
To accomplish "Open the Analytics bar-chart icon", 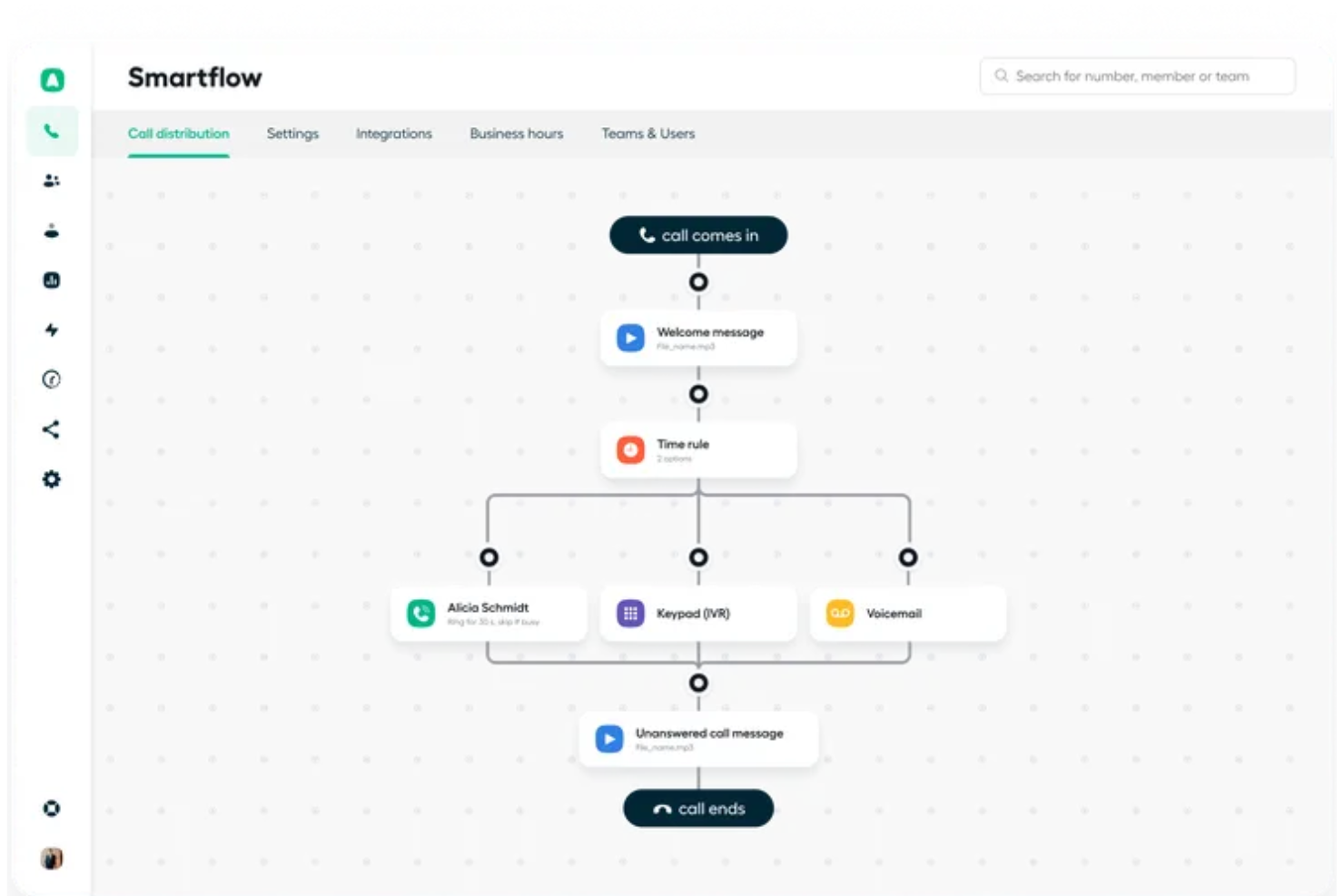I will (x=52, y=281).
